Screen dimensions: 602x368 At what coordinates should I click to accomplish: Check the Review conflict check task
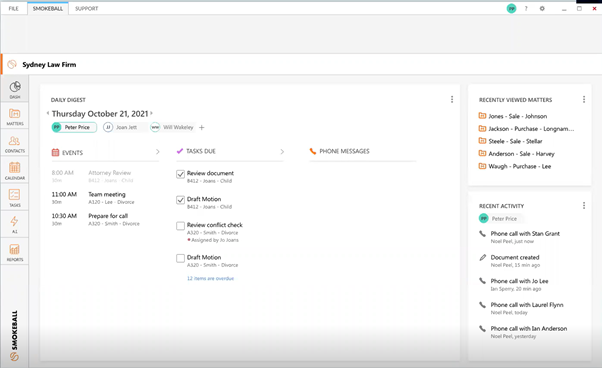[x=180, y=226]
